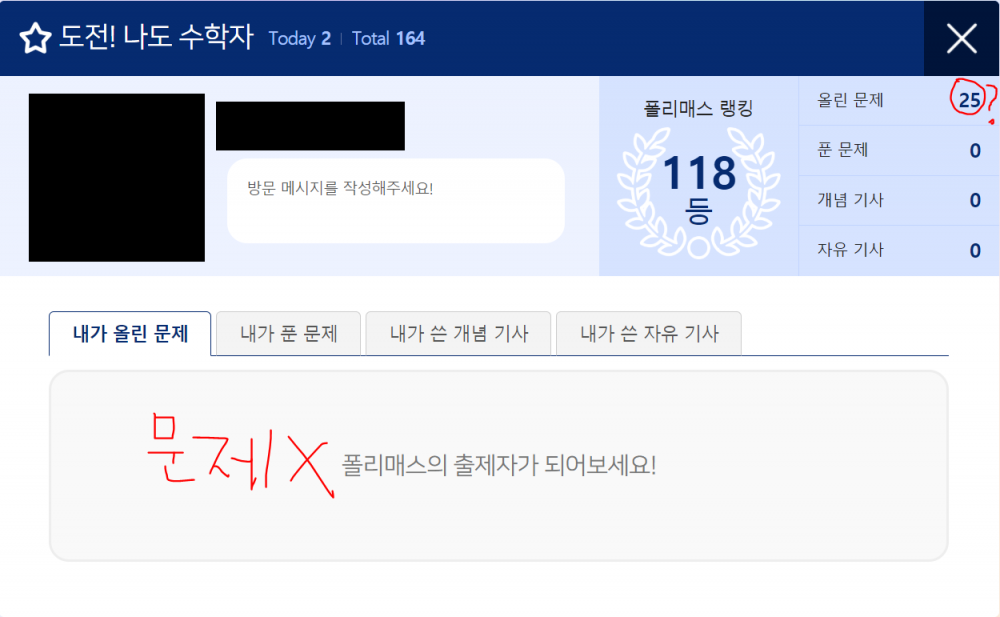Click the redacted username box
The height and width of the screenshot is (617, 1000).
[x=310, y=126]
